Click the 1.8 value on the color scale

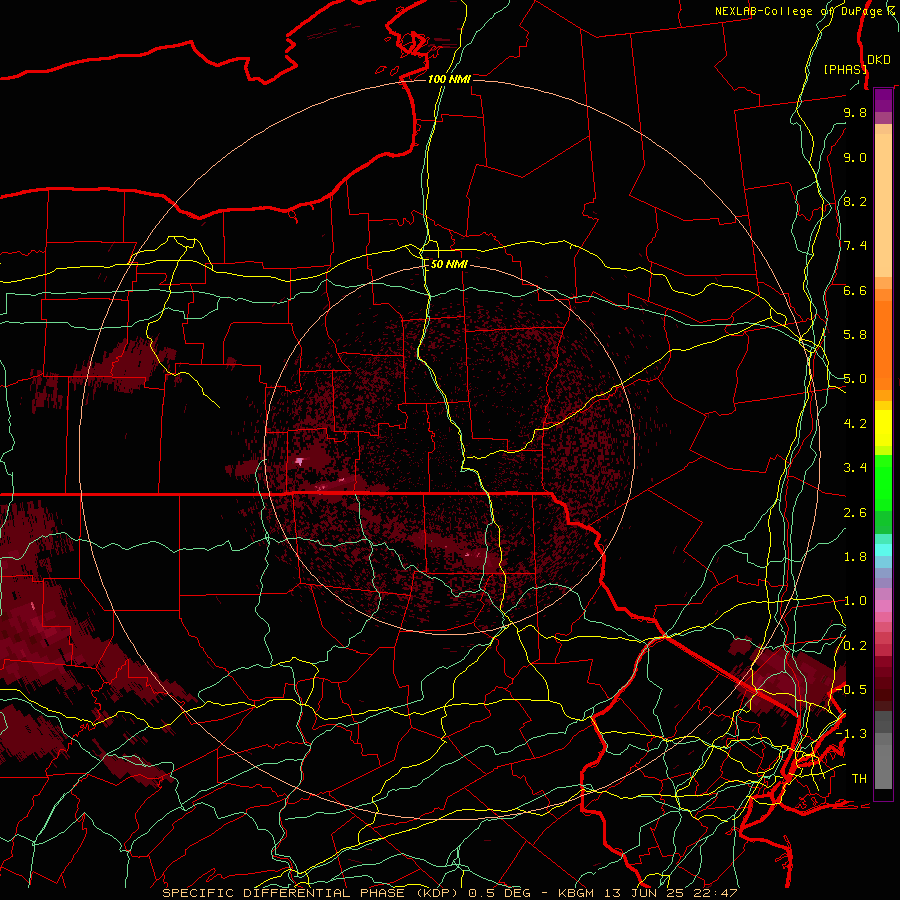click(855, 557)
